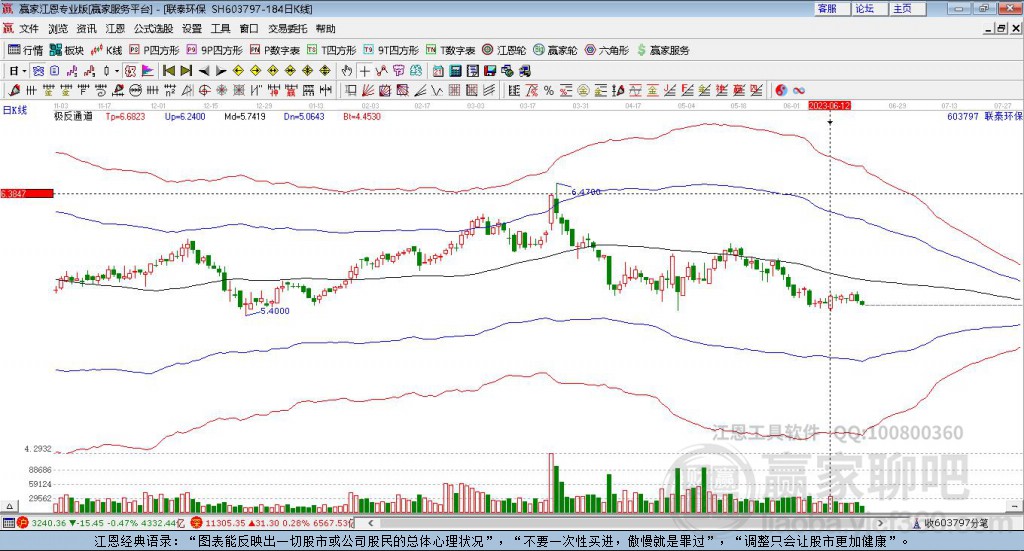Open the 六角形 hexagon tool
Image resolution: width=1024 pixels, height=551 pixels.
[607, 50]
